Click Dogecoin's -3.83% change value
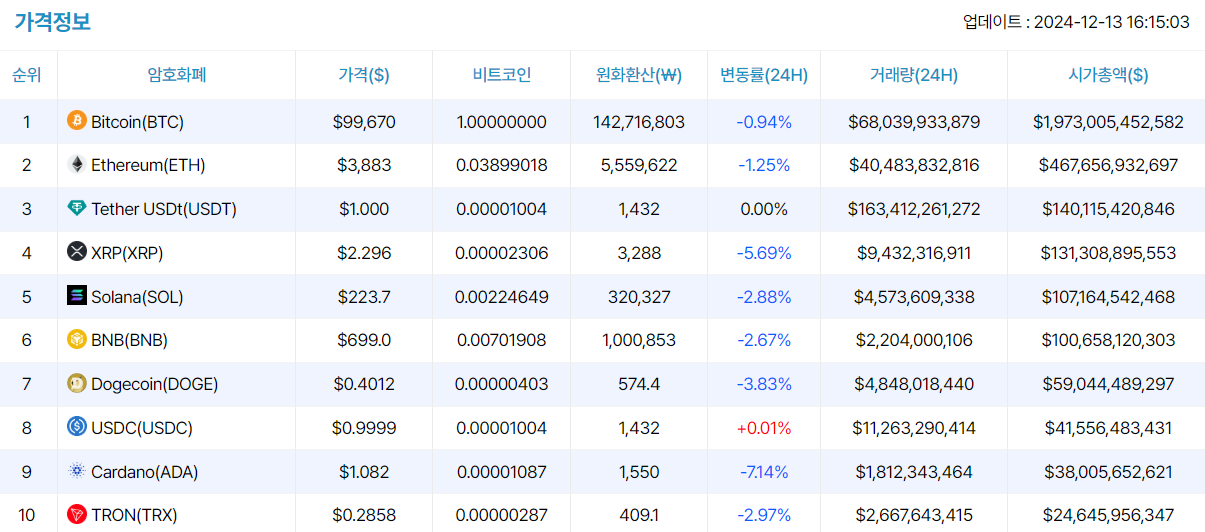The image size is (1205, 532). pos(764,384)
